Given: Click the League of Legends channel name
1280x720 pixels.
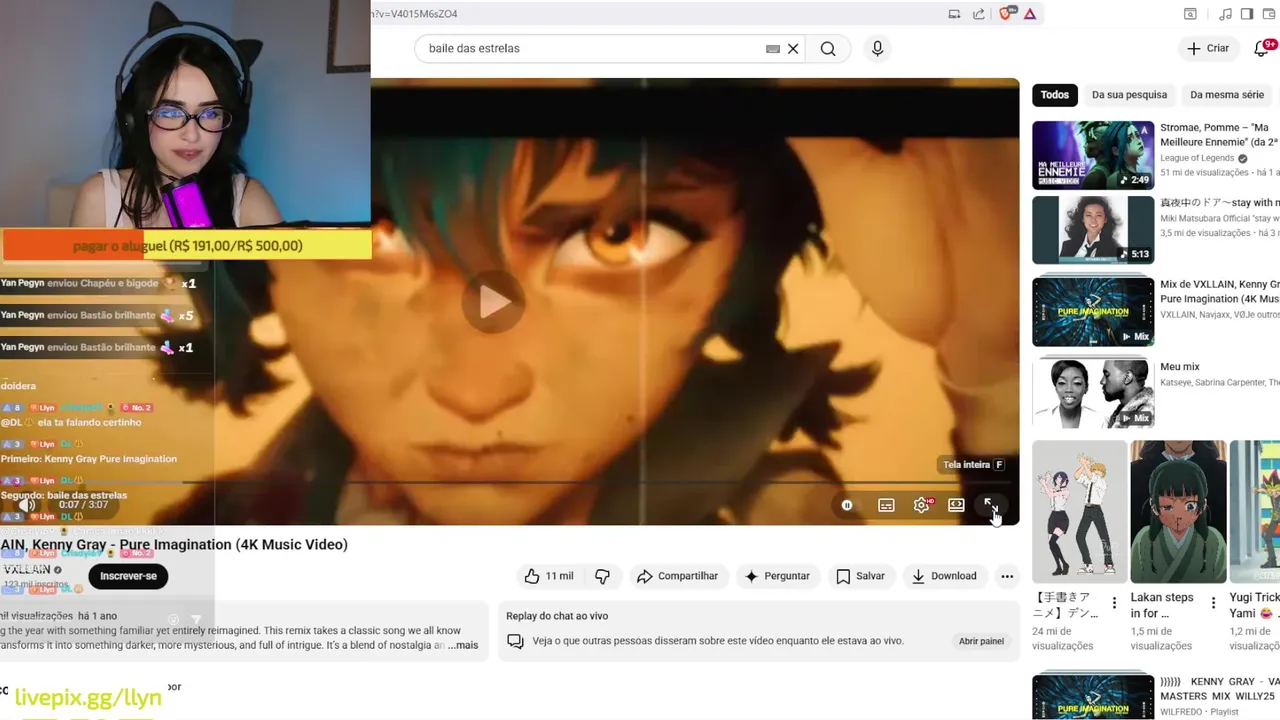Looking at the screenshot, I should (x=1197, y=158).
